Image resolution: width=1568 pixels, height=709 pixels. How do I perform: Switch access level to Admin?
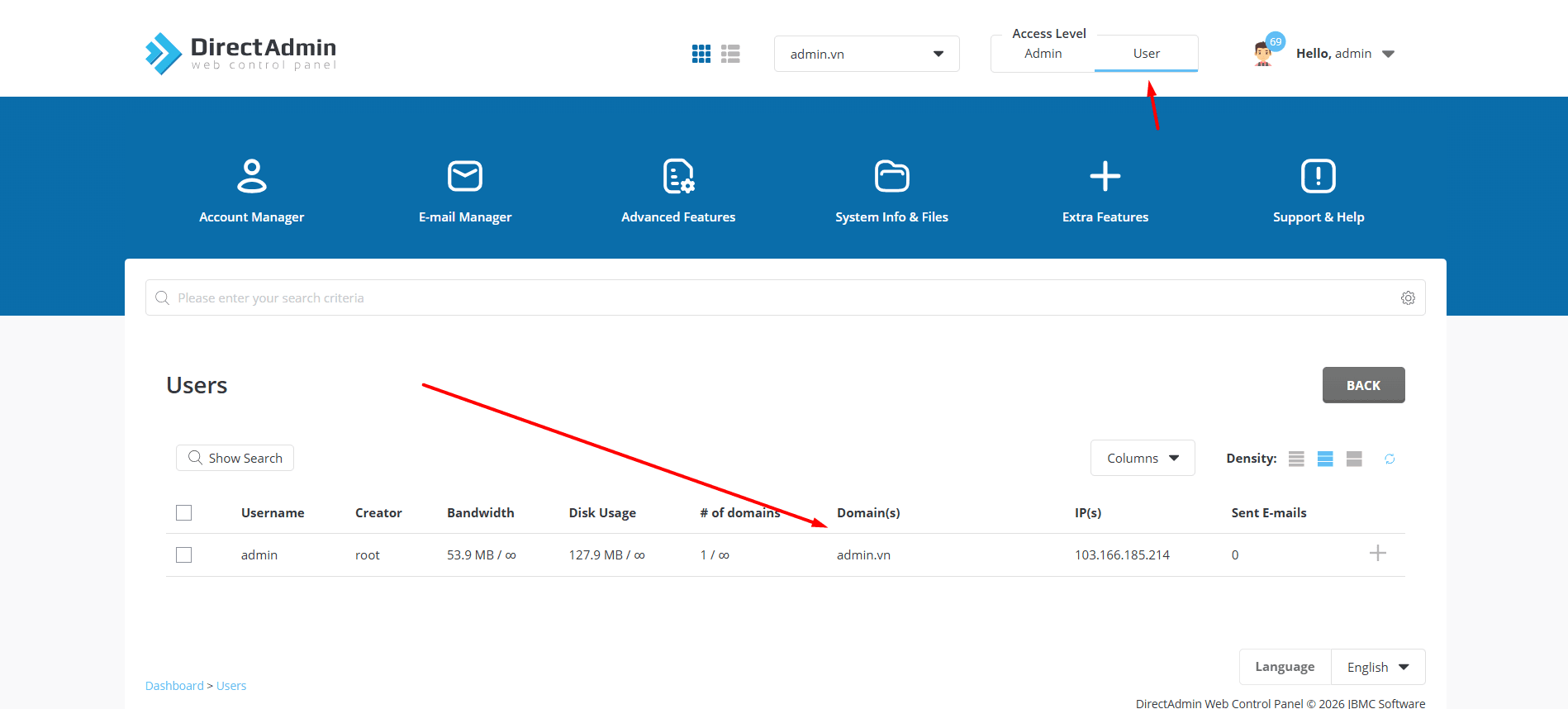point(1043,54)
